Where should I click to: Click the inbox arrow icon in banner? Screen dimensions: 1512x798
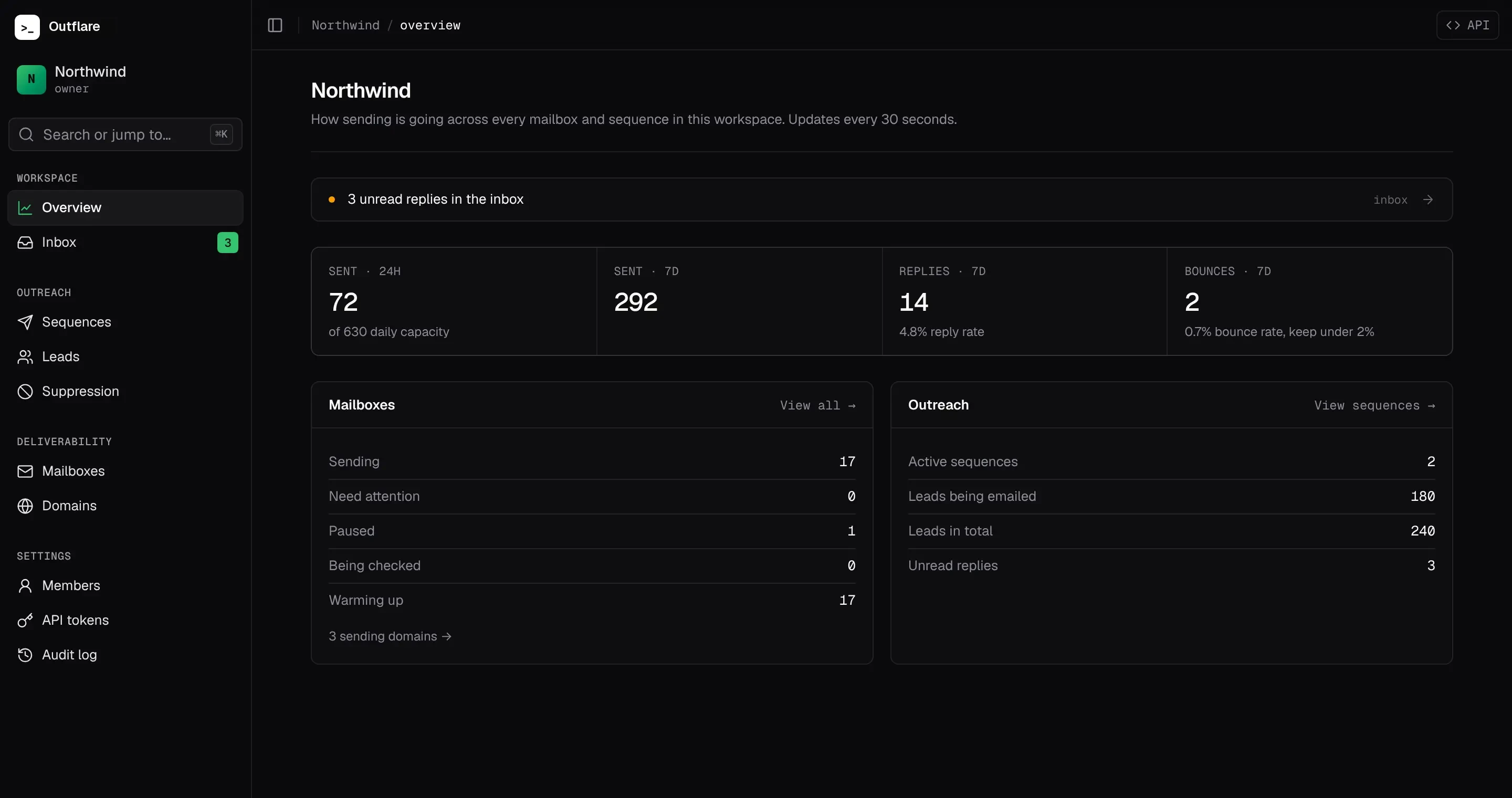1428,199
